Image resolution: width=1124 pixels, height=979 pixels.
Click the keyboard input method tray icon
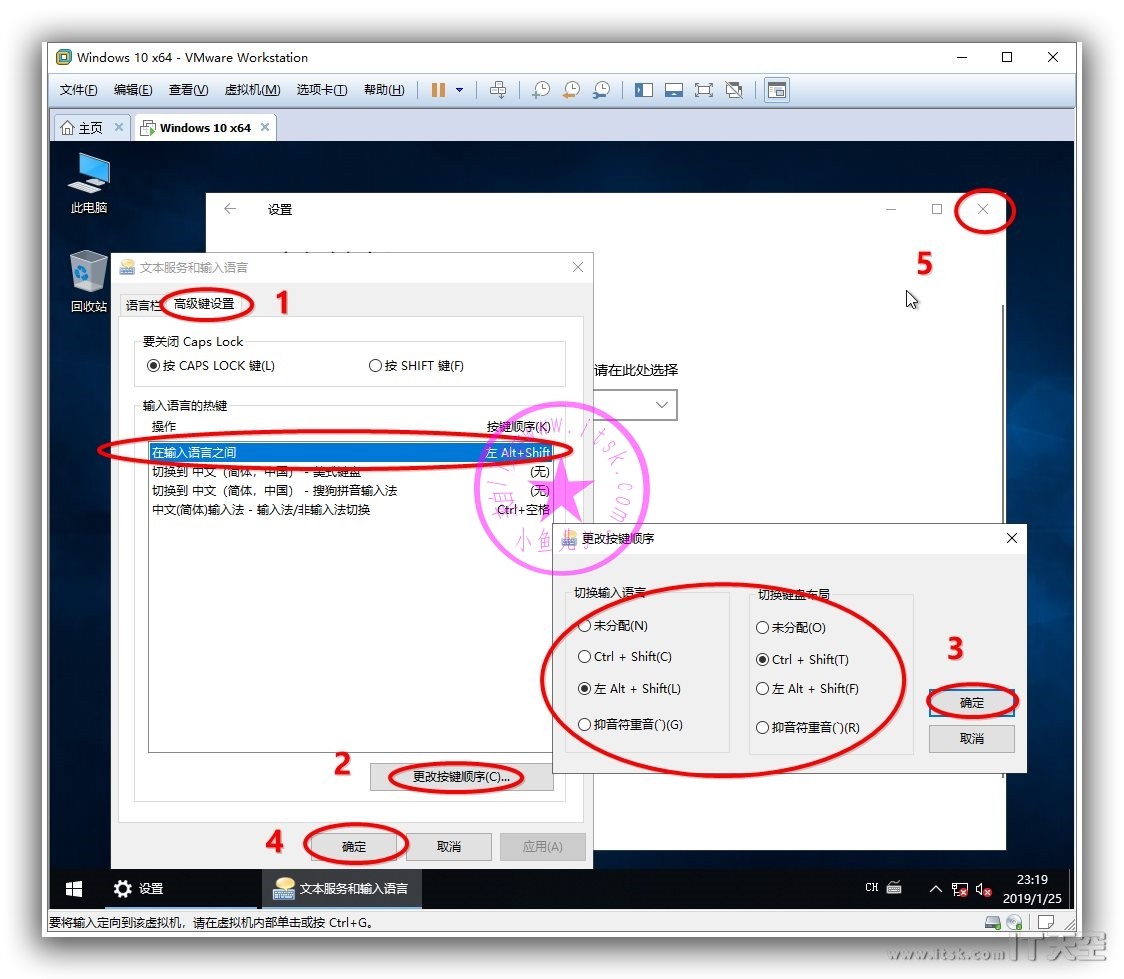point(894,888)
